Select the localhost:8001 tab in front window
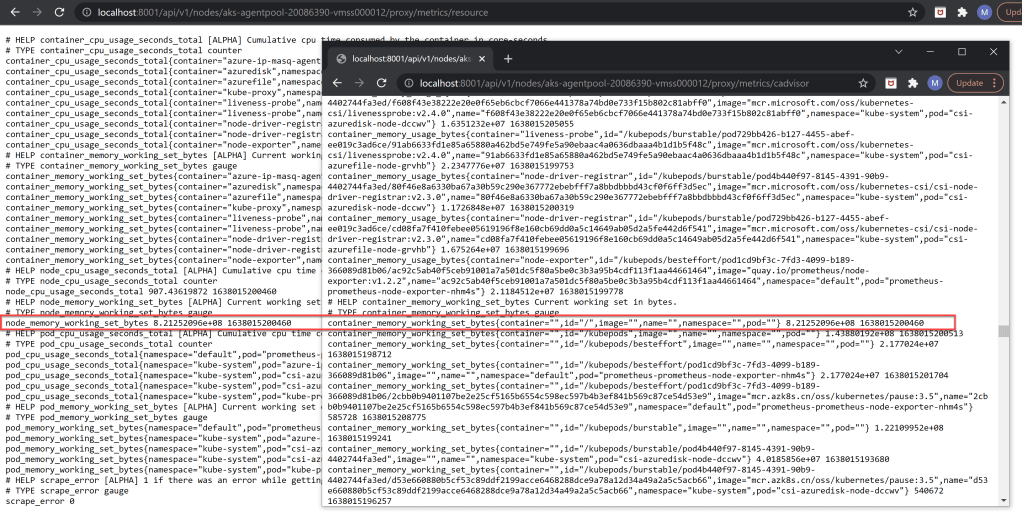 coord(410,58)
